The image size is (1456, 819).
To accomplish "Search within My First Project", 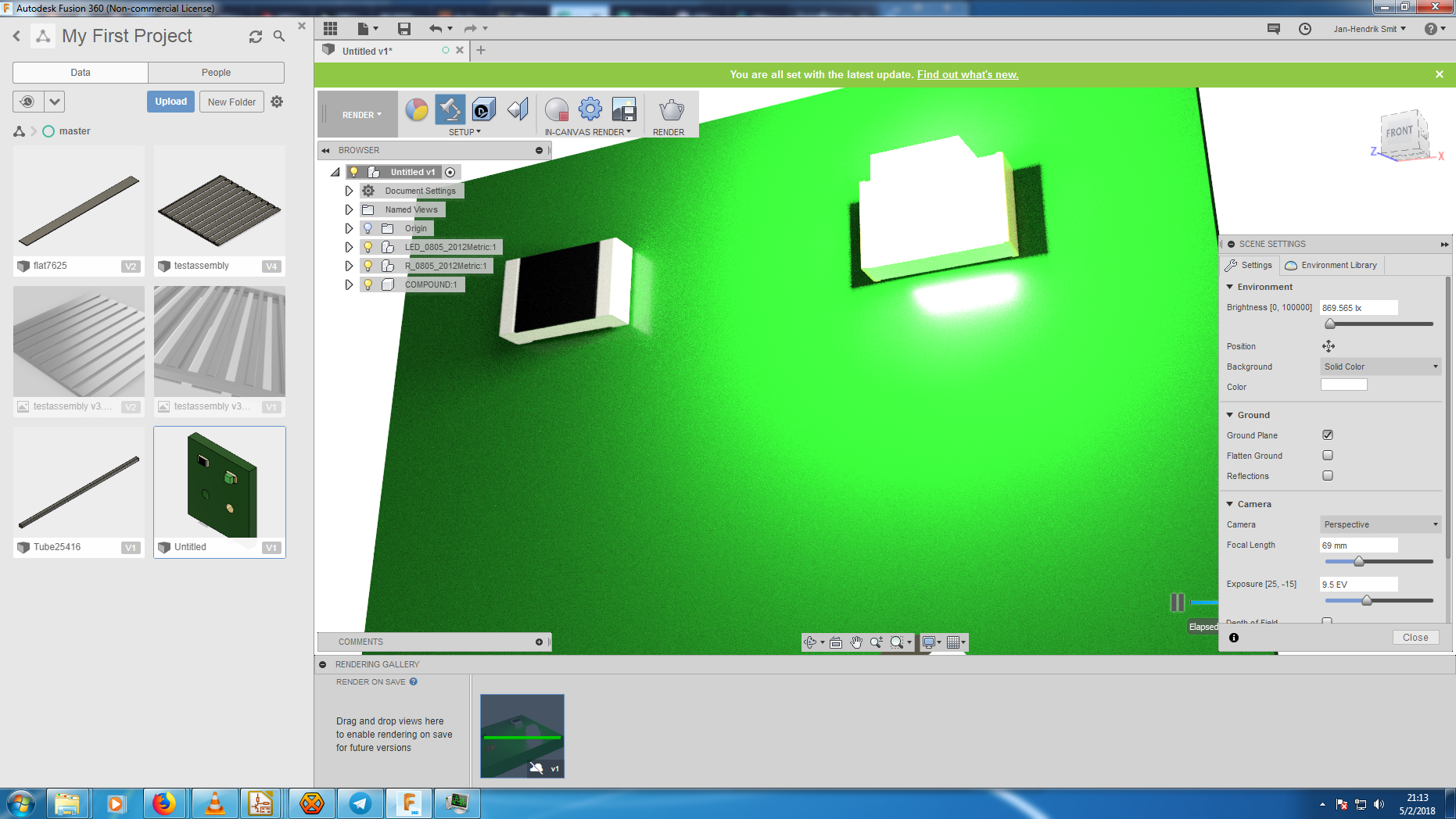I will pos(279,36).
